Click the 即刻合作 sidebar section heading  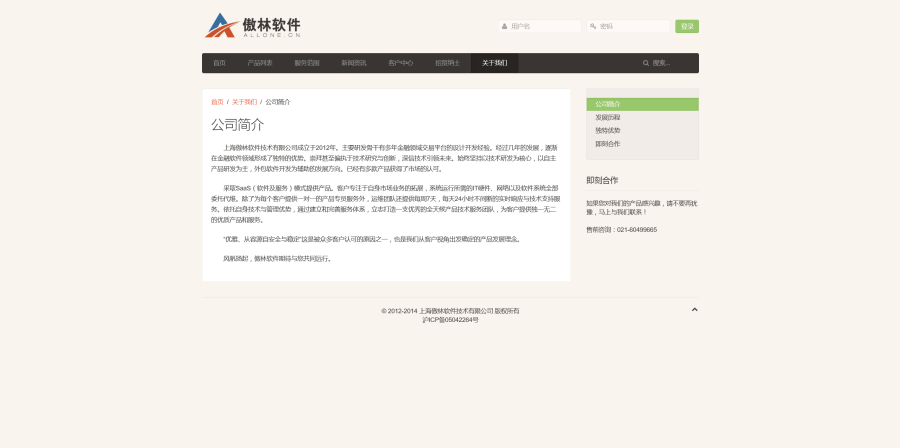click(x=602, y=181)
